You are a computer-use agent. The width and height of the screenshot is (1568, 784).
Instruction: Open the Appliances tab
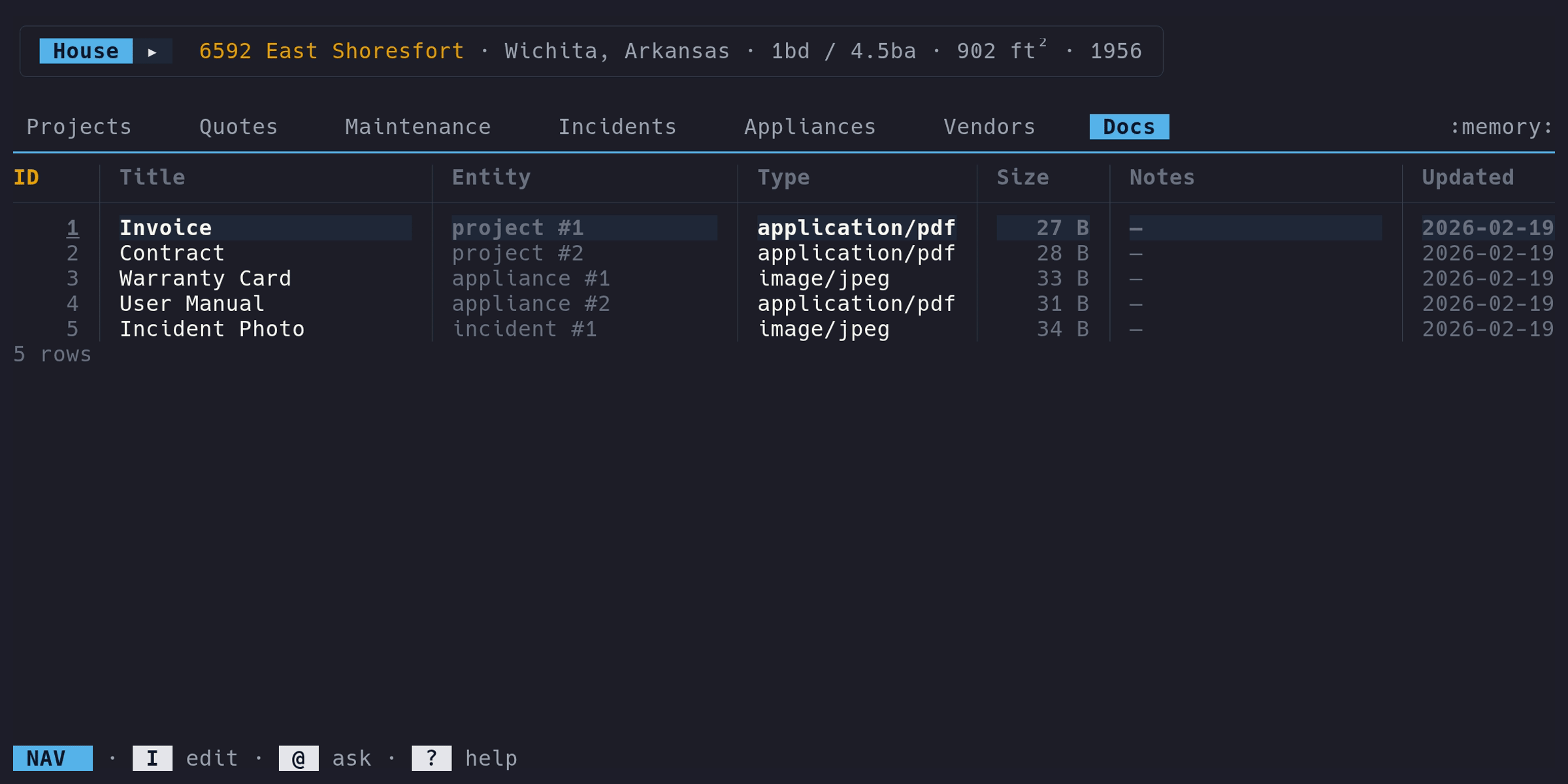pyautogui.click(x=809, y=127)
